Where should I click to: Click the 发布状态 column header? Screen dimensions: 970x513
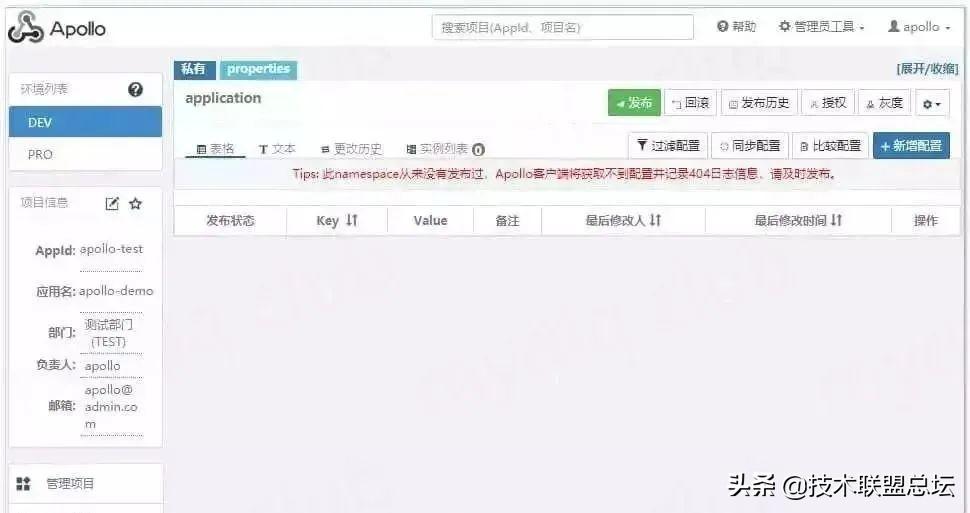coord(230,220)
